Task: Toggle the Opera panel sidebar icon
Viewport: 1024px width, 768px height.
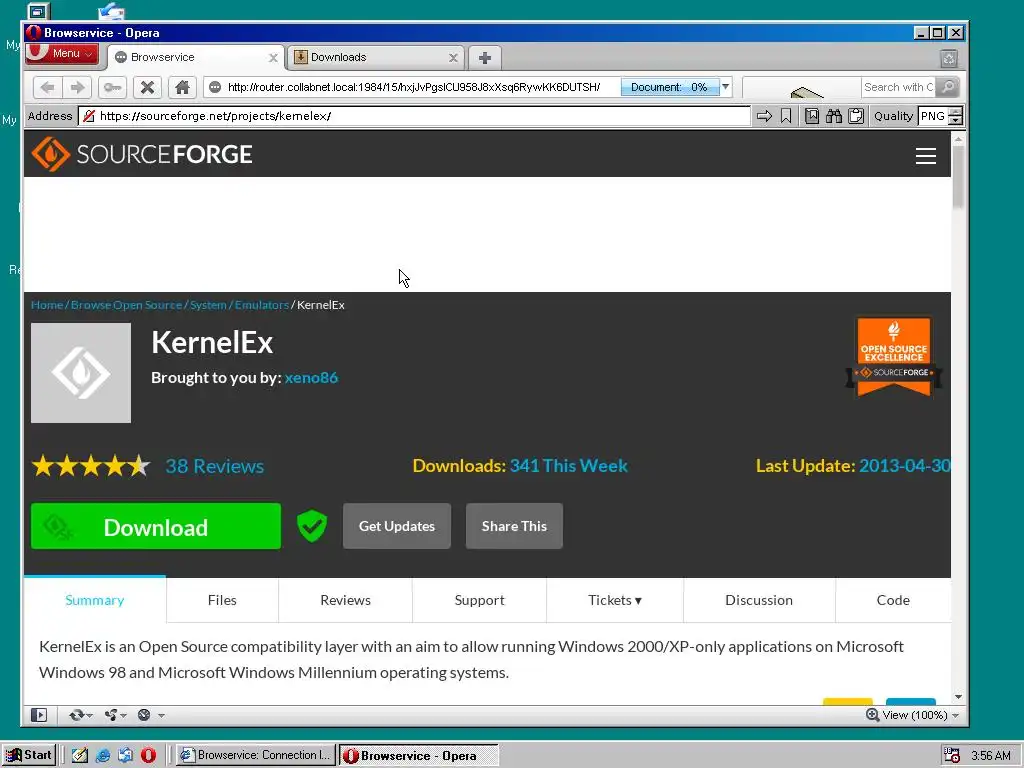Action: click(39, 715)
